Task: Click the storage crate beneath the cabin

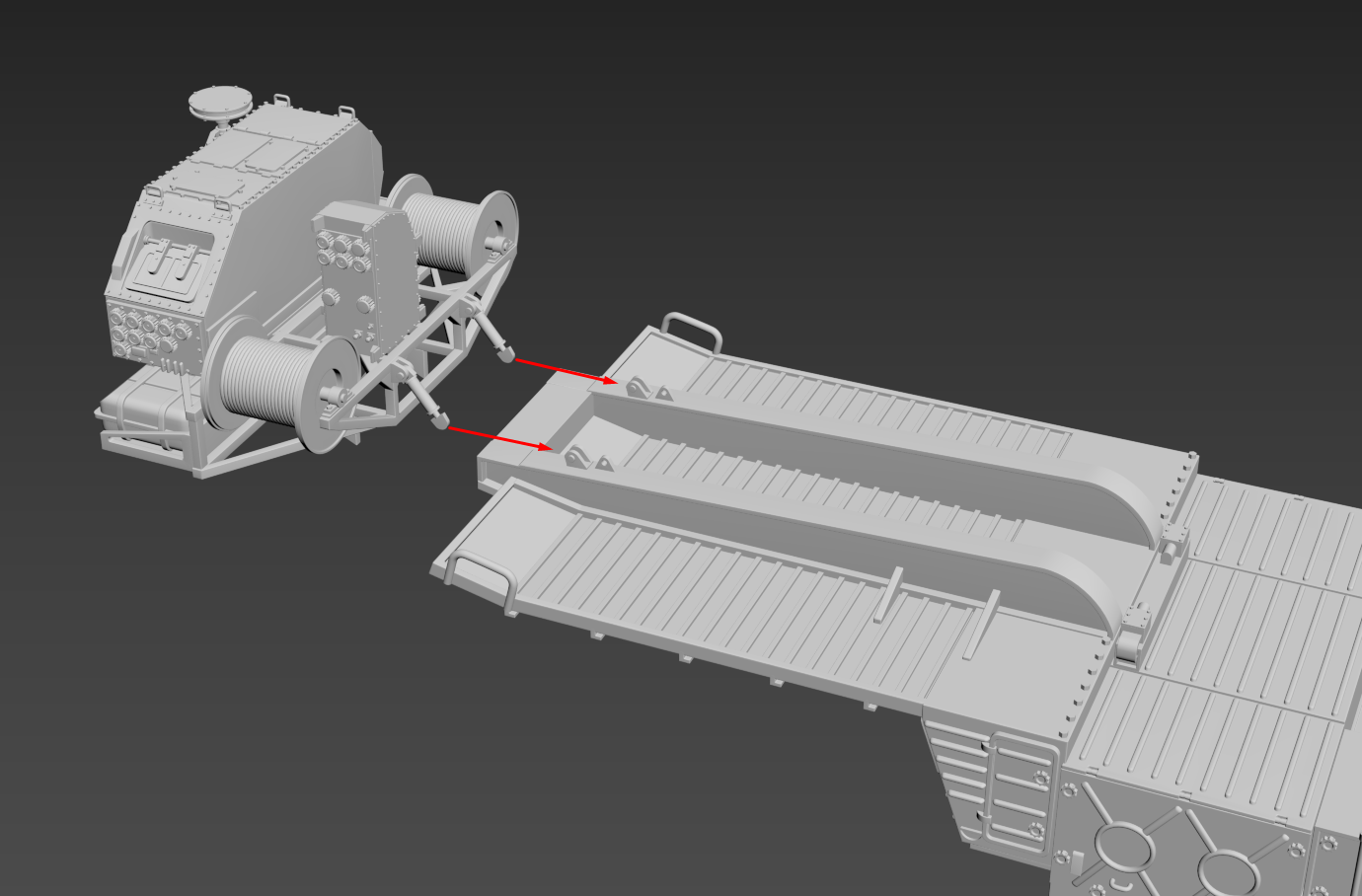Action: click(x=141, y=416)
